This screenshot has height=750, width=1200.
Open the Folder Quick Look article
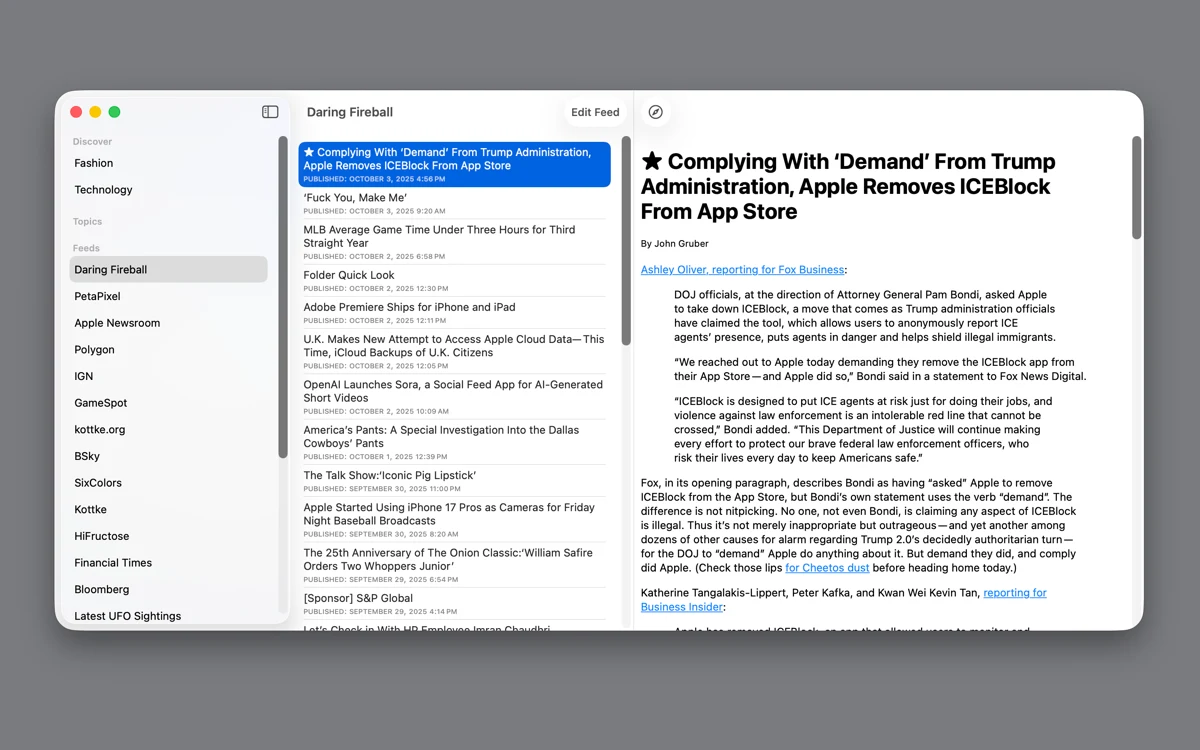454,281
